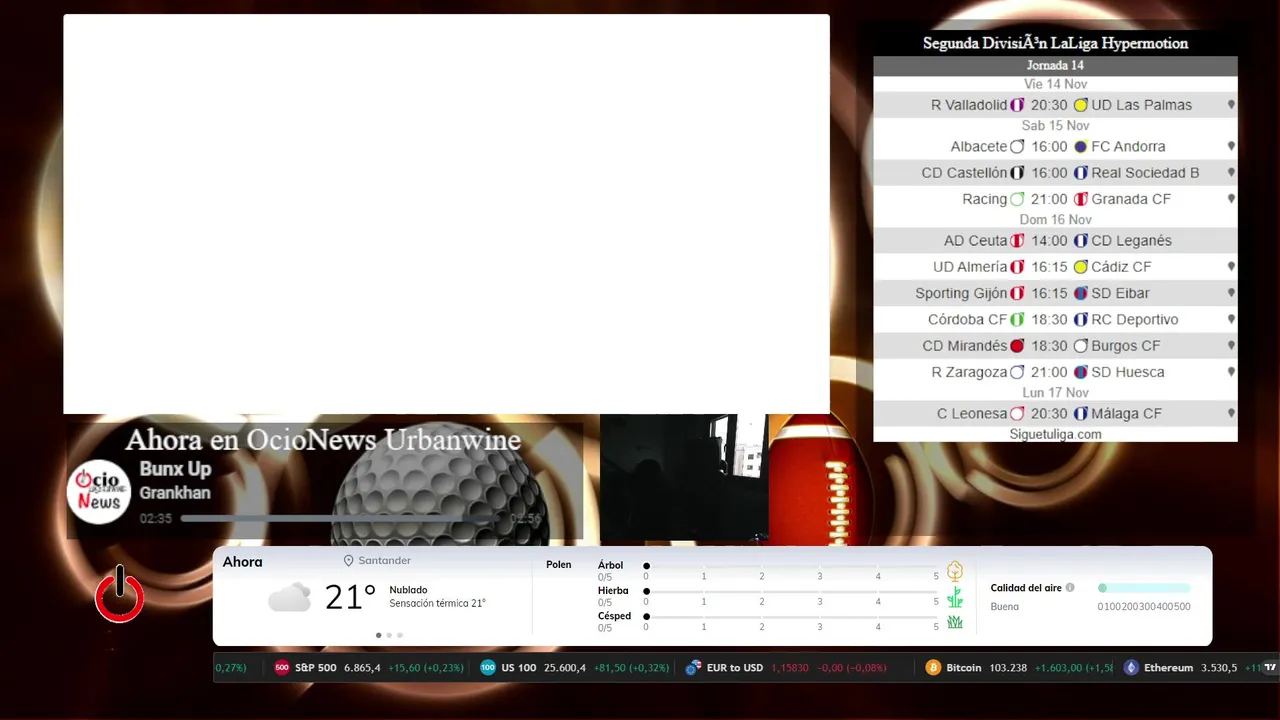Click the S&P 500 red badge icon
1280x720 pixels.
coord(282,668)
